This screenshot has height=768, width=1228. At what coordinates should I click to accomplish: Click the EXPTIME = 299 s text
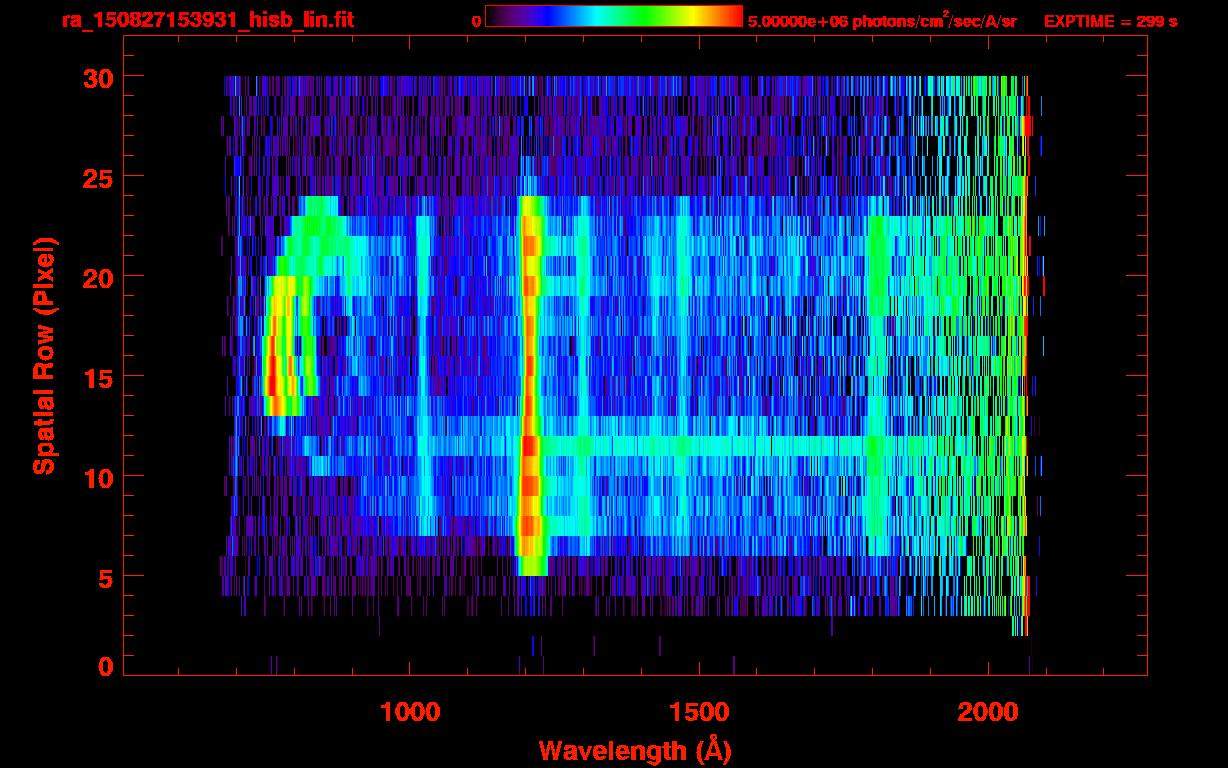click(x=1110, y=21)
